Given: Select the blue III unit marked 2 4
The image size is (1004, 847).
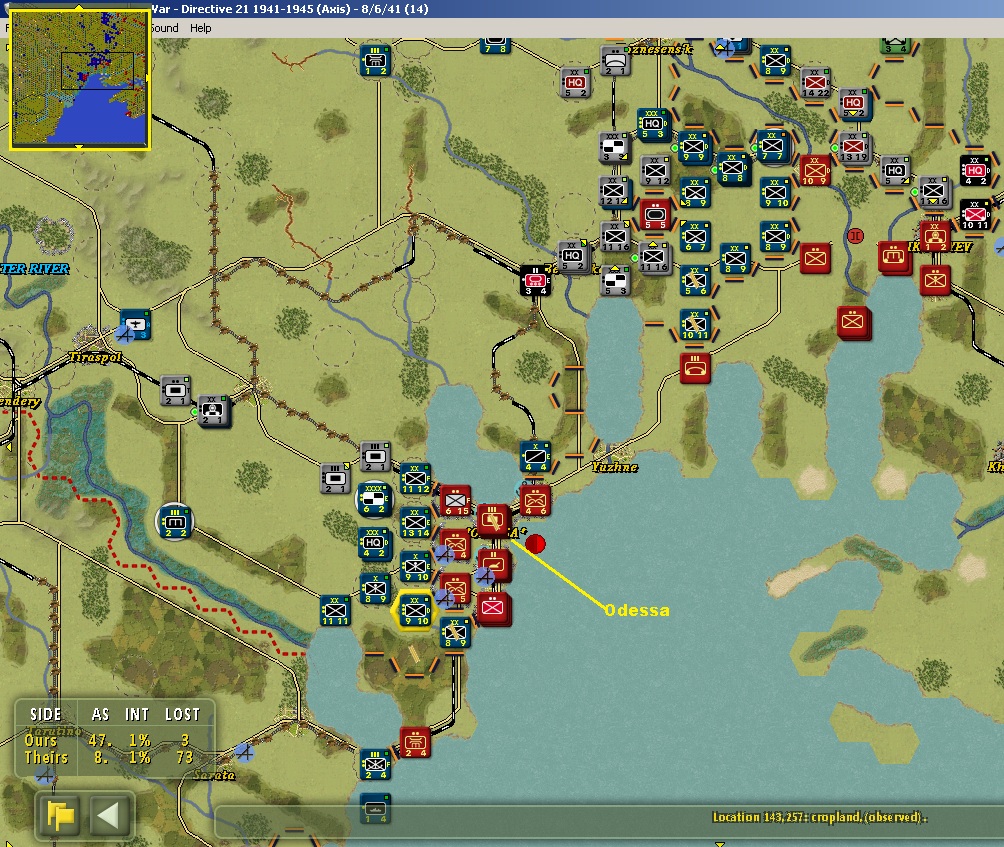Looking at the screenshot, I should 375,764.
